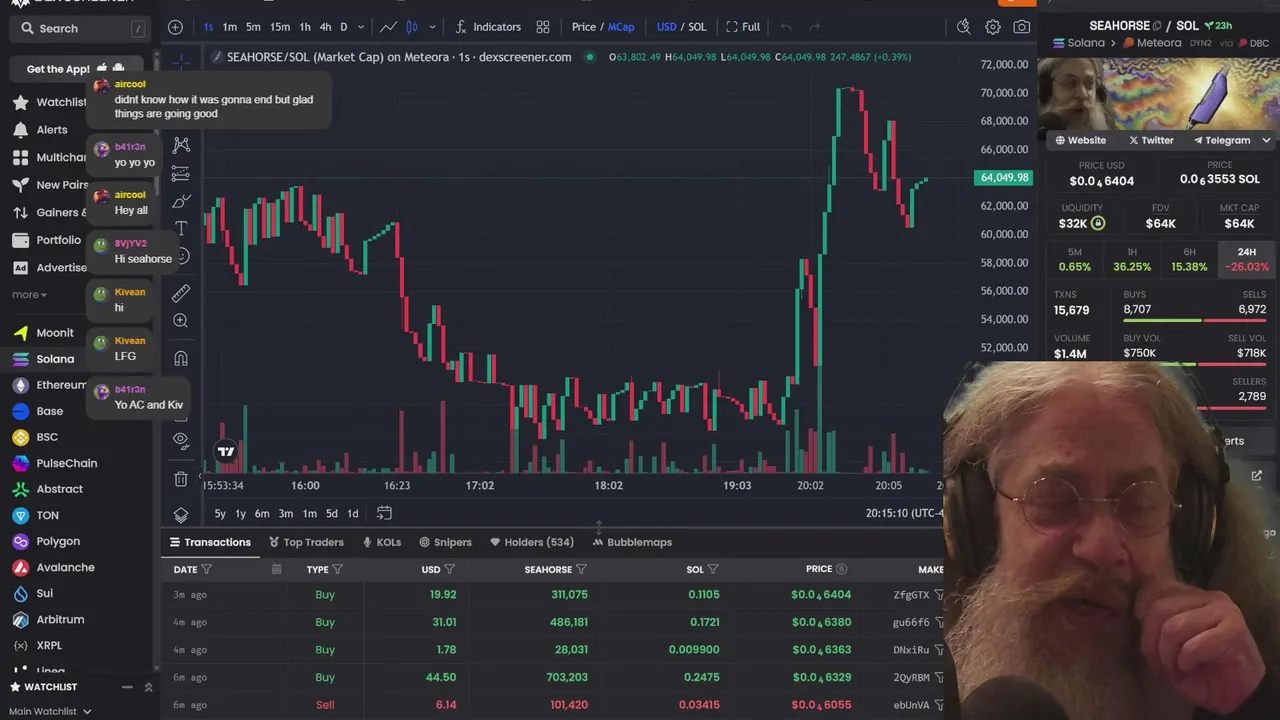
Task: Filter transactions by USD column
Action: pos(449,569)
